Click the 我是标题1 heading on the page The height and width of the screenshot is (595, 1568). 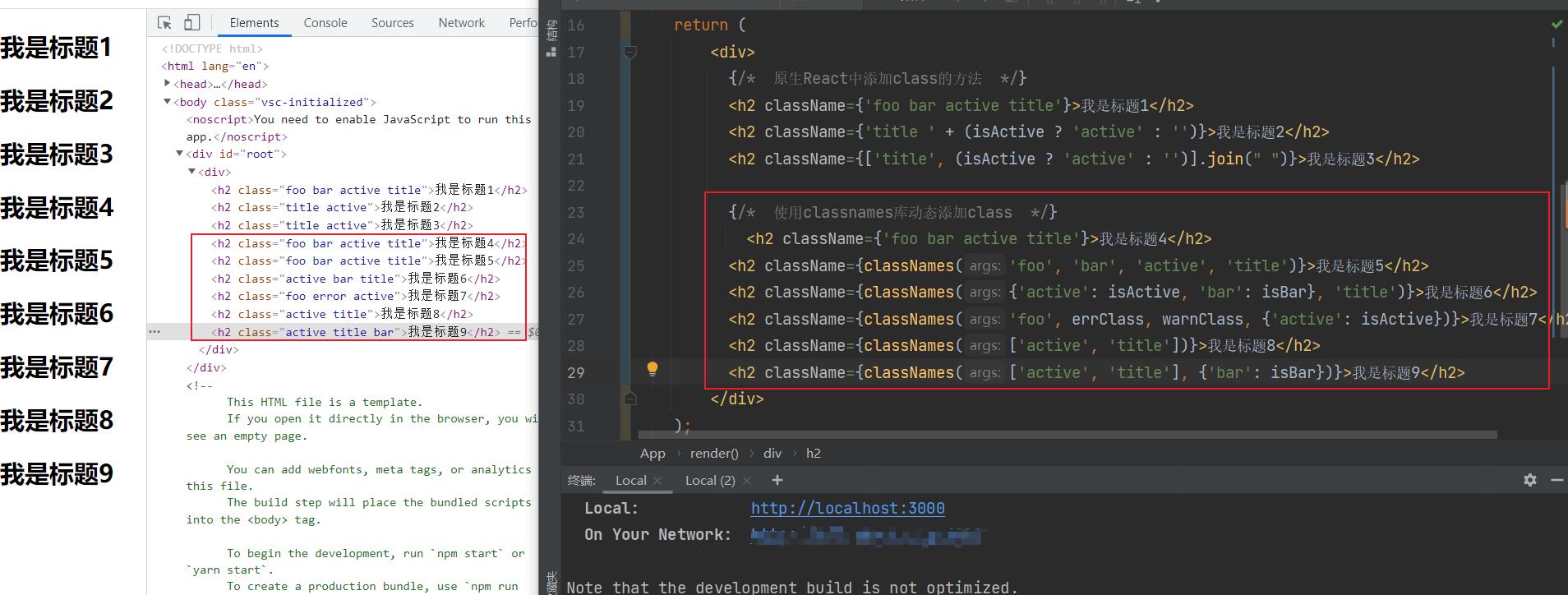pyautogui.click(x=56, y=48)
